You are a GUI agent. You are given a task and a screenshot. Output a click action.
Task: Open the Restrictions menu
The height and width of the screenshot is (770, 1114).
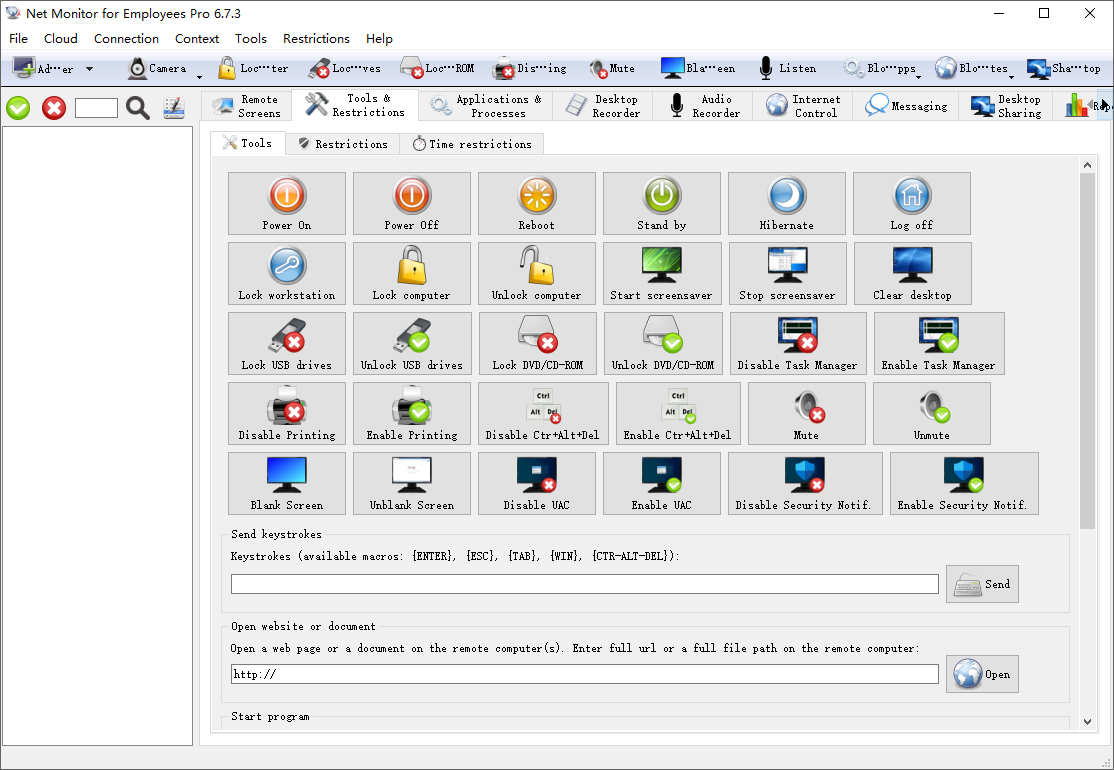click(316, 38)
